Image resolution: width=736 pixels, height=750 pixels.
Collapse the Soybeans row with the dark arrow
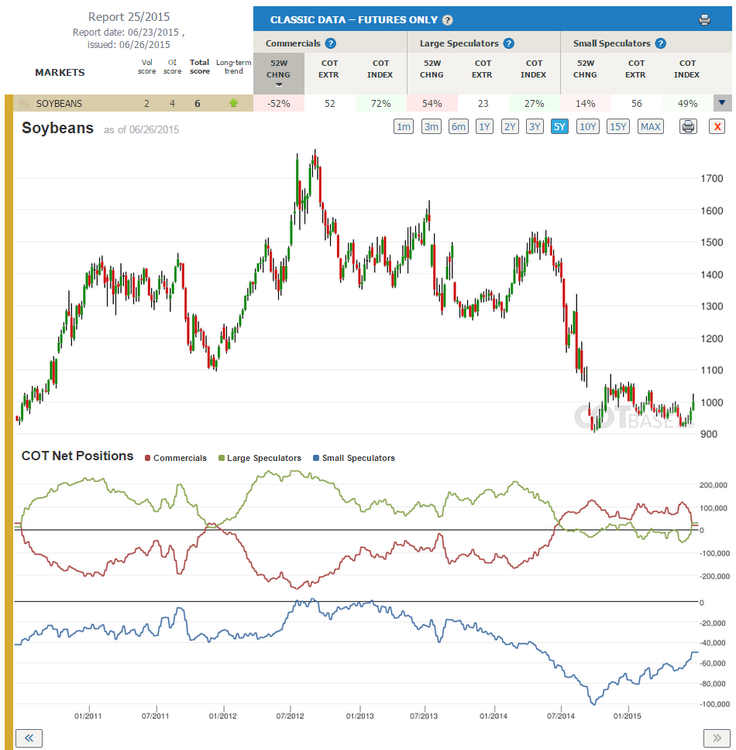click(722, 103)
